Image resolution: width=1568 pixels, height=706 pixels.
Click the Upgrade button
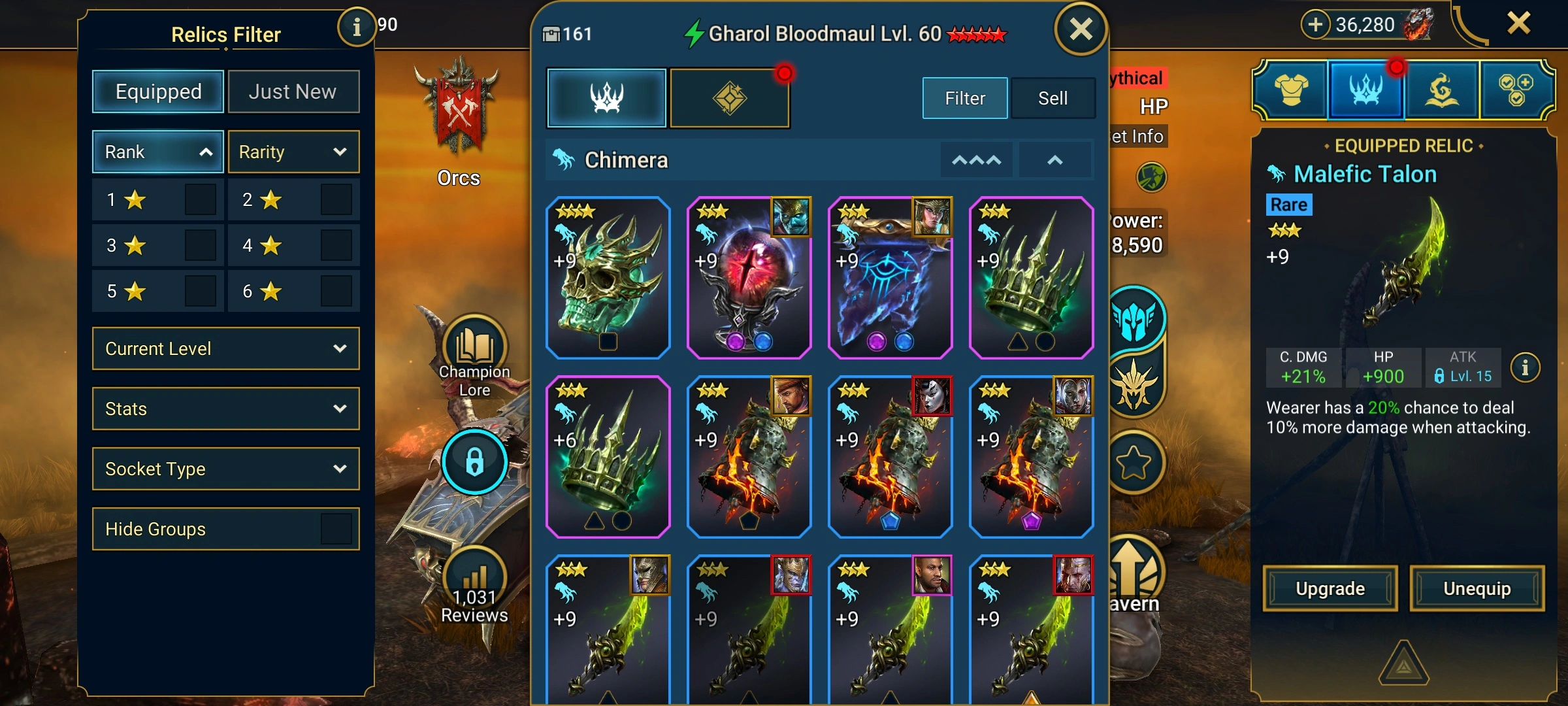[1330, 588]
